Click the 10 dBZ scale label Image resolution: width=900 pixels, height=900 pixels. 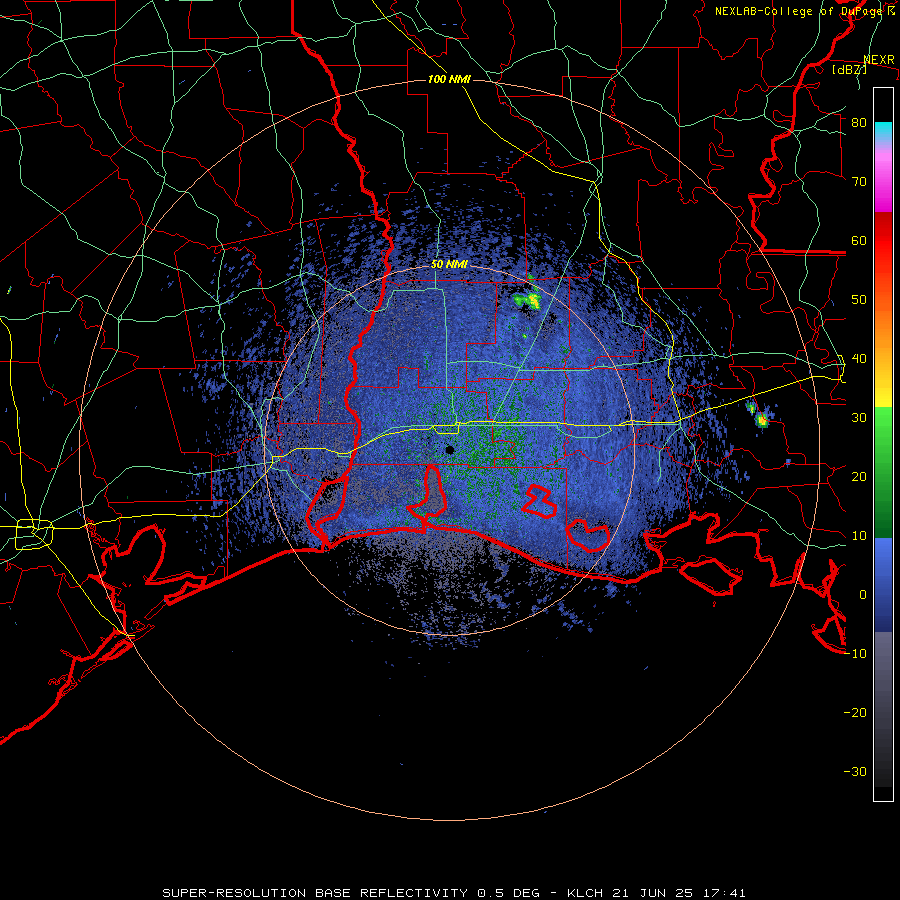(x=859, y=536)
